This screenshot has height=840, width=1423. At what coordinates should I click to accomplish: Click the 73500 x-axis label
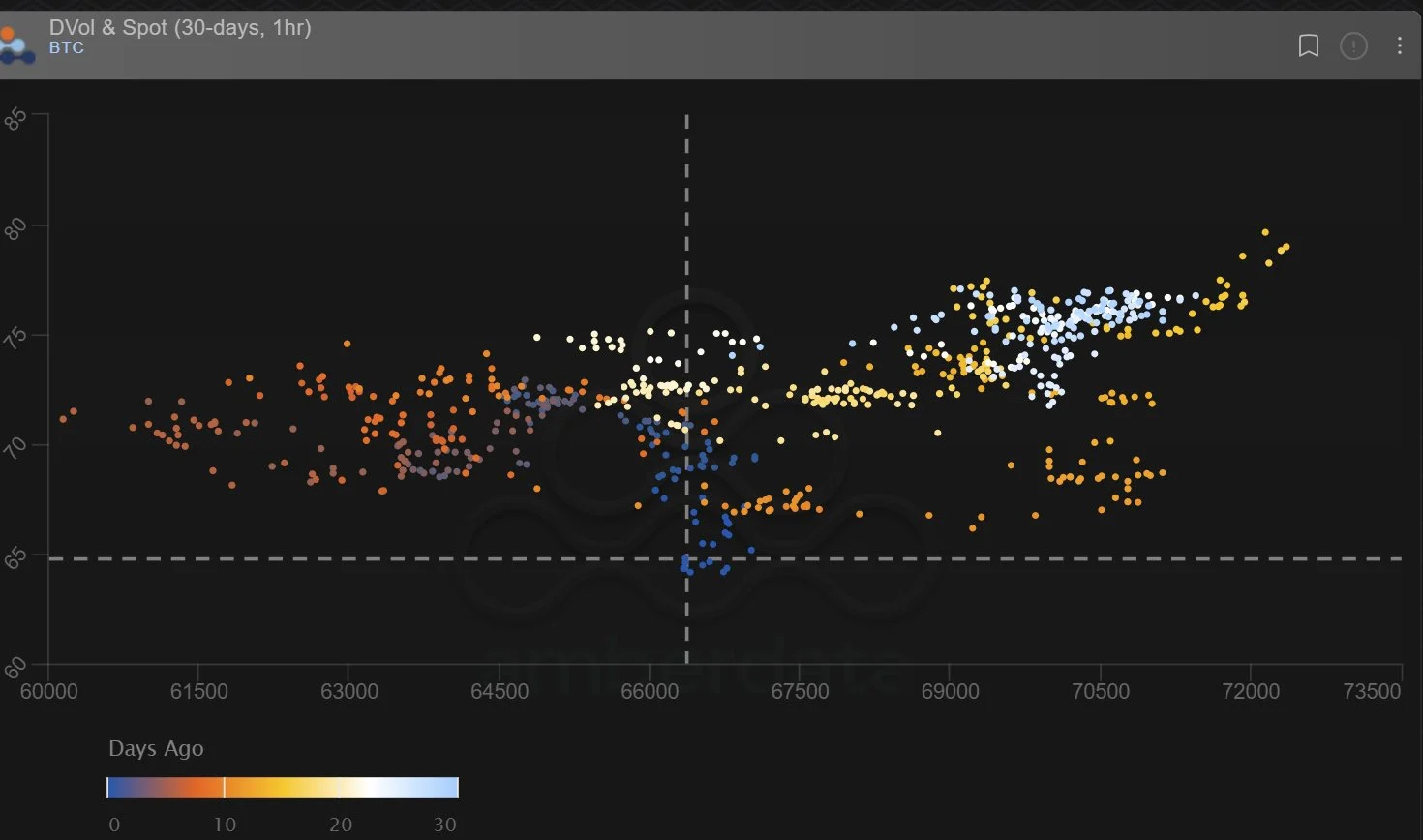[x=1374, y=691]
